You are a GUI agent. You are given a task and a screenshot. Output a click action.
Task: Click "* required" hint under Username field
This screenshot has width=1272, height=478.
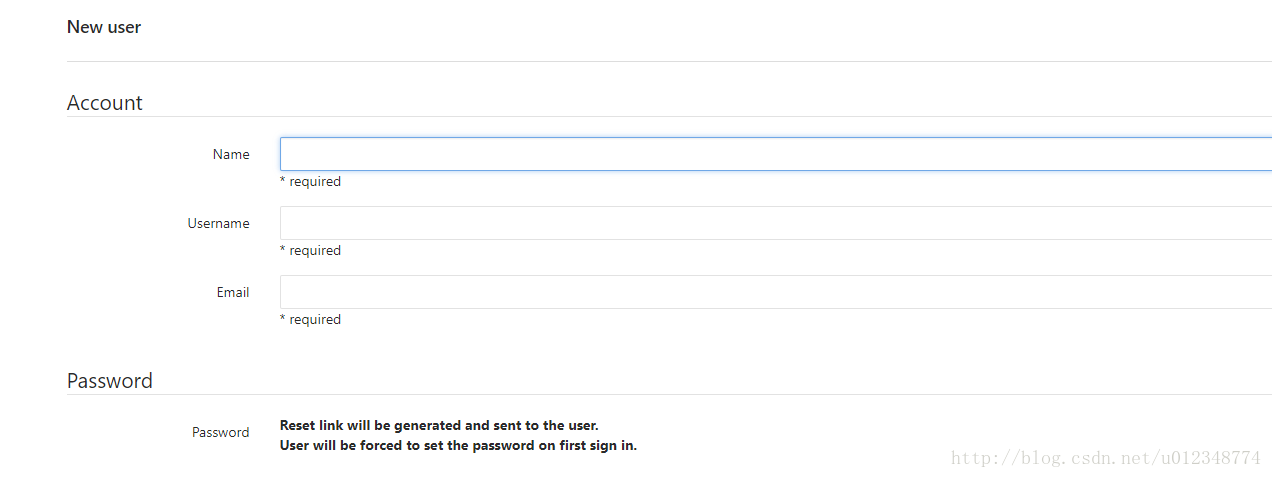[x=310, y=250]
